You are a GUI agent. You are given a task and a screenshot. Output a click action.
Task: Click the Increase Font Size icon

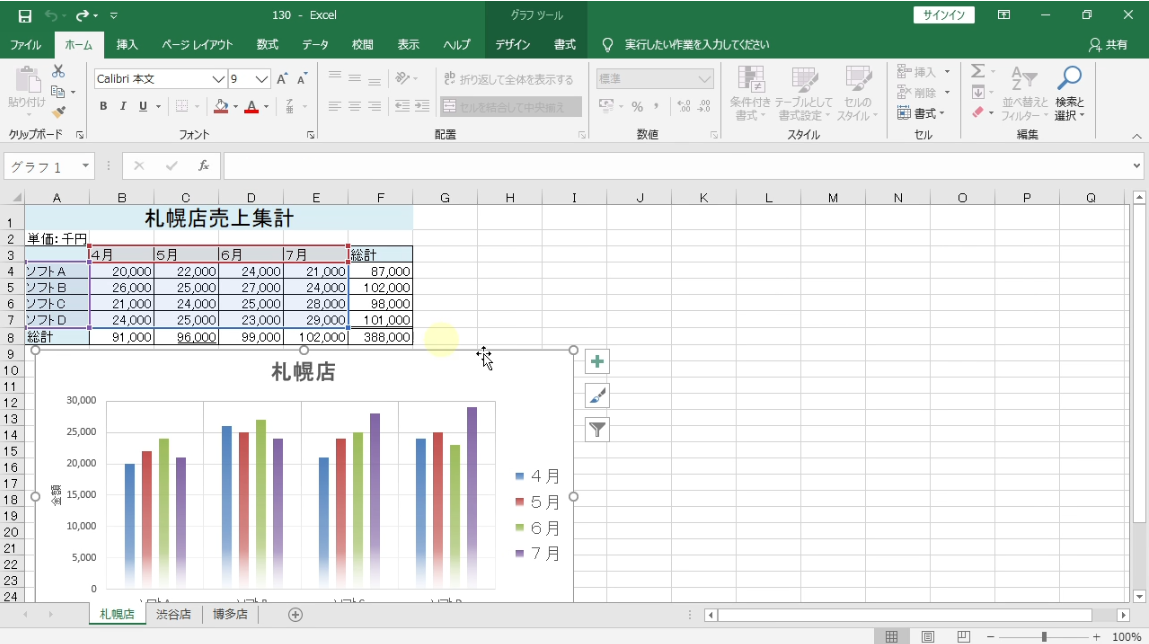pos(282,79)
